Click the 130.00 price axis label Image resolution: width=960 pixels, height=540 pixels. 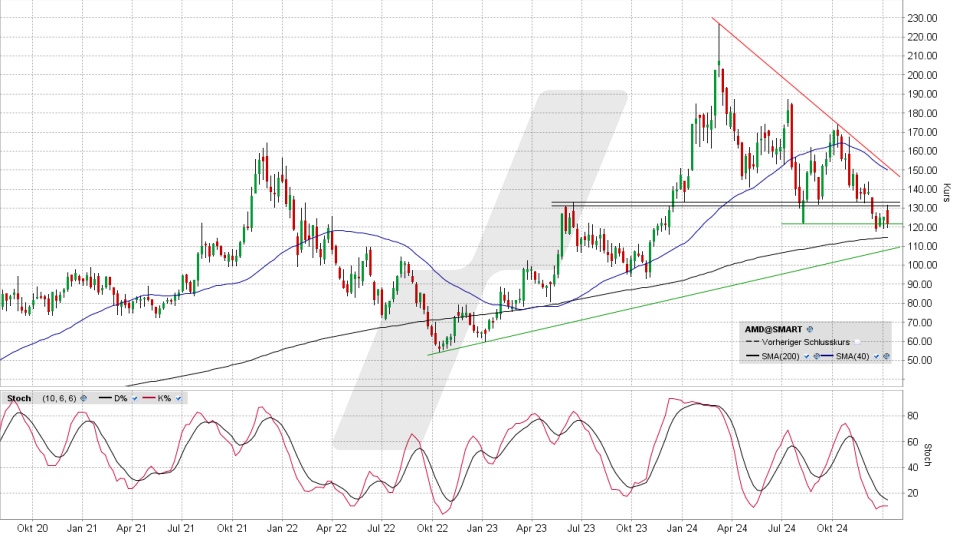[x=923, y=208]
